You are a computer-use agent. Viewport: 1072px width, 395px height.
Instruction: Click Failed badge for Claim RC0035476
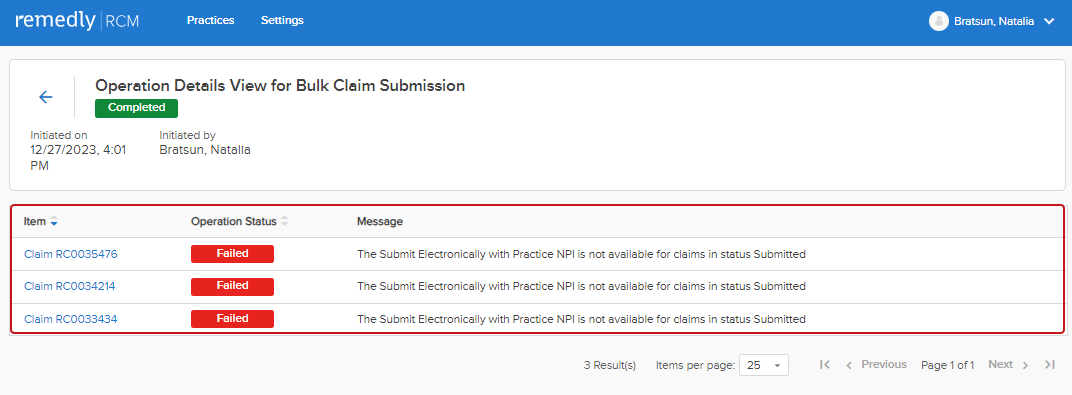232,254
